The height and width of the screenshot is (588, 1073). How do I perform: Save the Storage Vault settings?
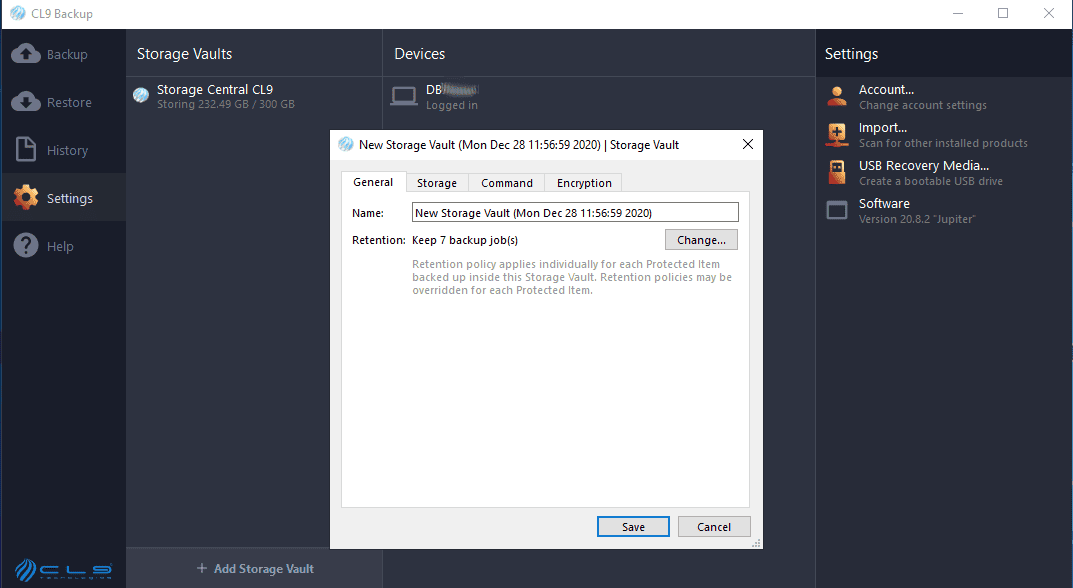[633, 526]
